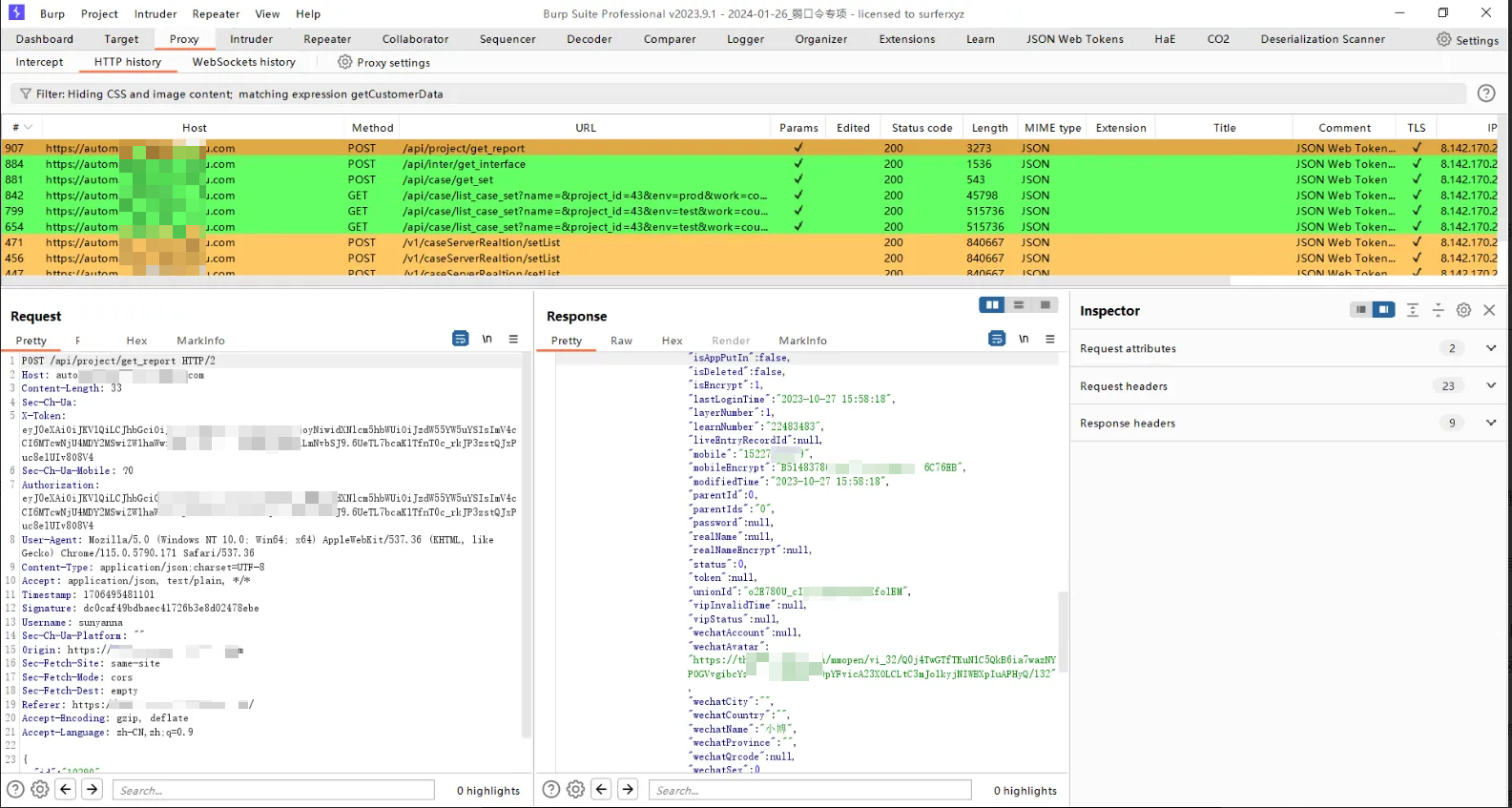Switch to the top-bottom stacked layout
Image resolution: width=1512 pixels, height=808 pixels.
[x=1019, y=305]
